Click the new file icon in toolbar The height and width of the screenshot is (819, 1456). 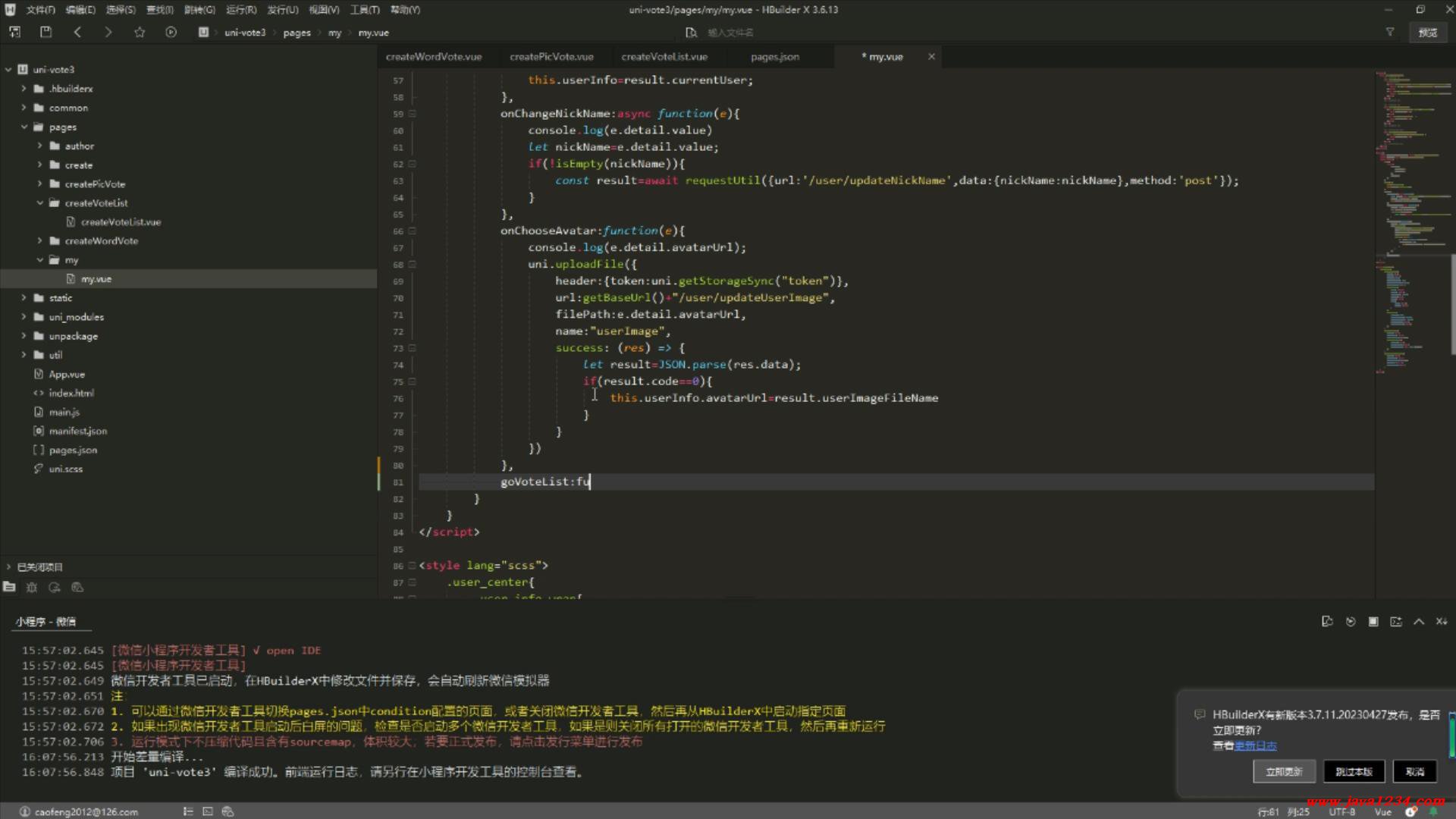tap(14, 32)
